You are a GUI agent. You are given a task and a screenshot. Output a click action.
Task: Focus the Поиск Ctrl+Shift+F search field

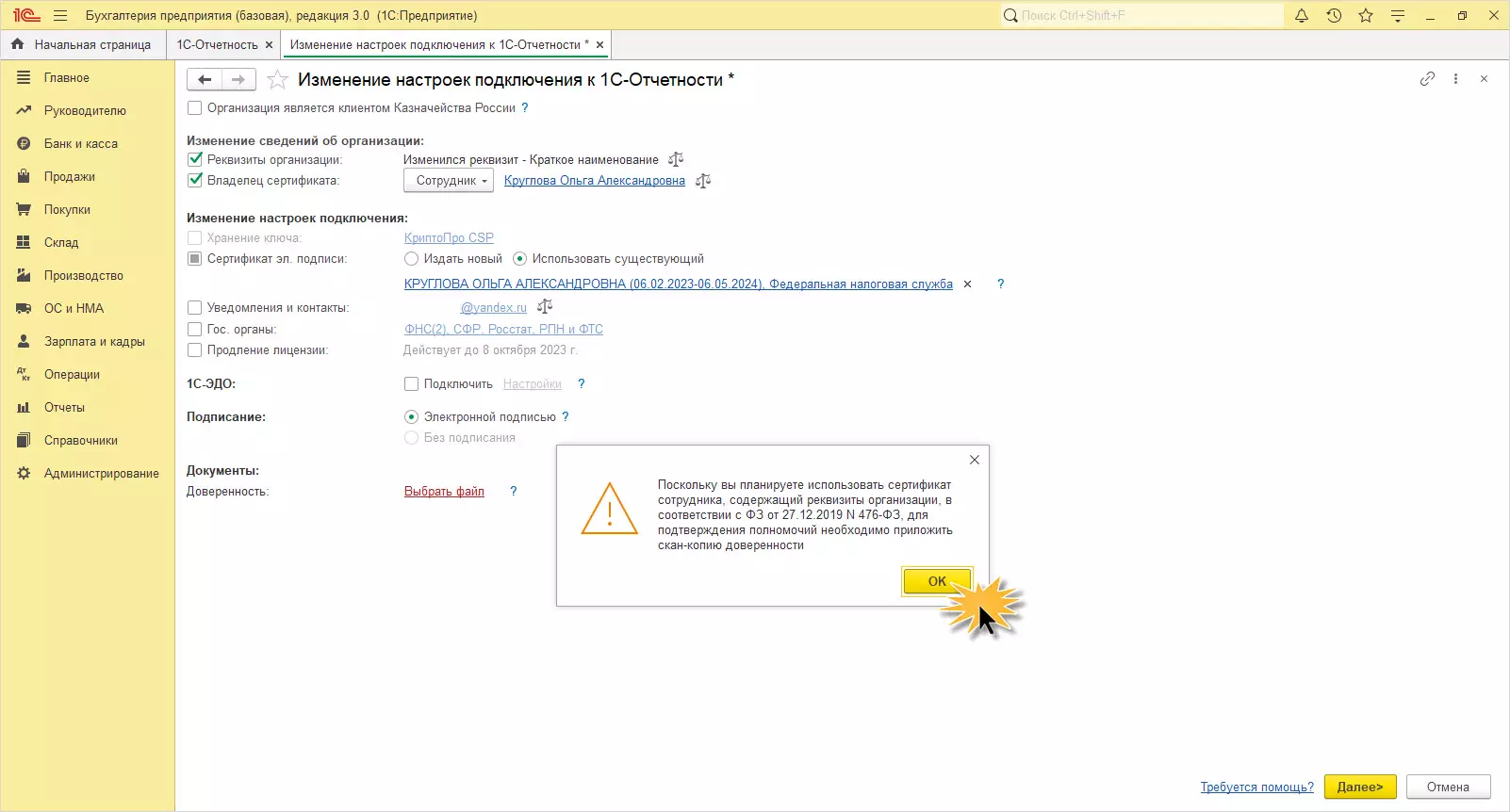tap(1141, 15)
